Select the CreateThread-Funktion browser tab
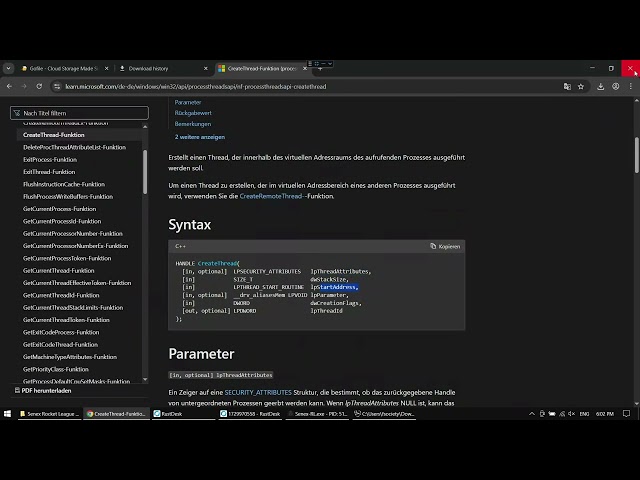This screenshot has width=640, height=480. tap(262, 69)
